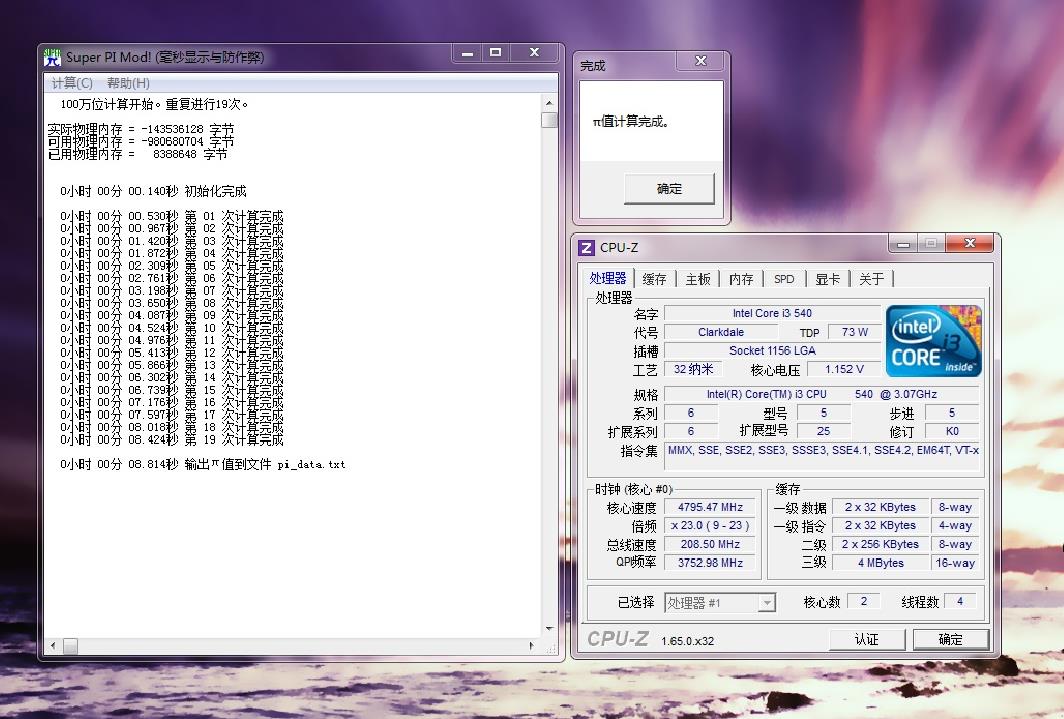Close the CPU-Z window
Screen dimensions: 1064x719
point(970,243)
